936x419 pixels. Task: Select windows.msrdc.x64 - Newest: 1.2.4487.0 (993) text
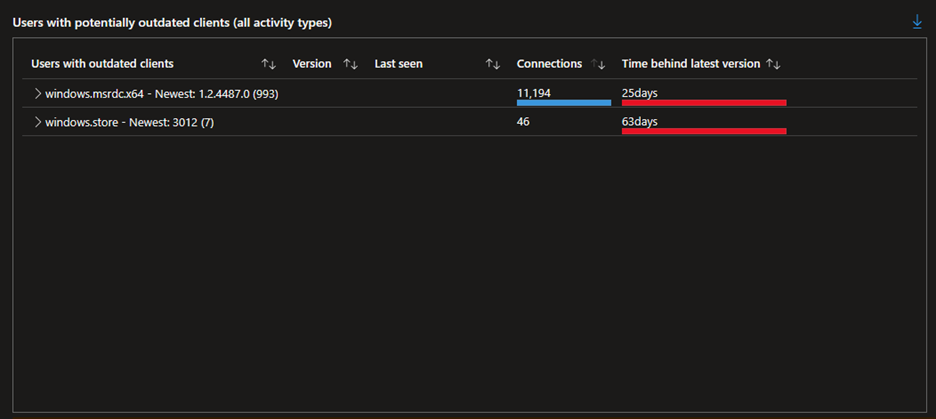[162, 94]
